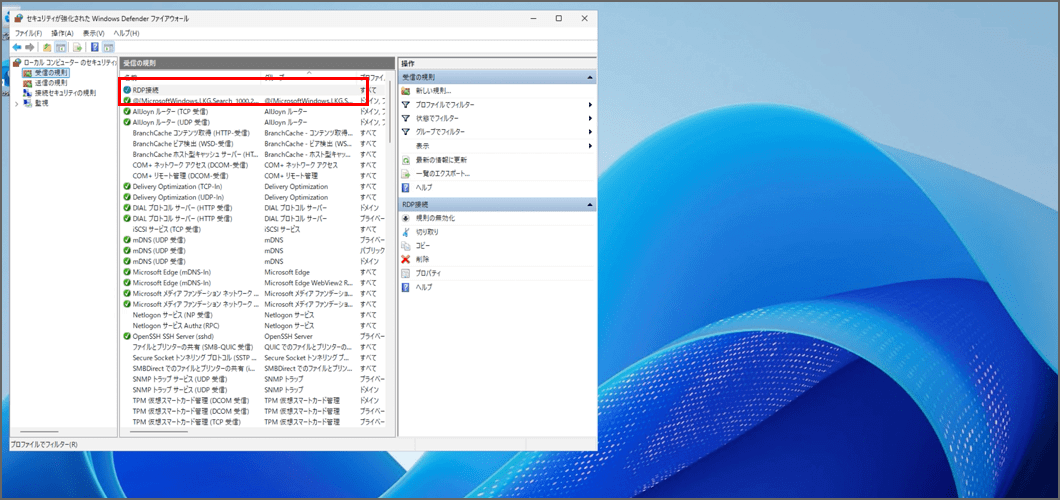This screenshot has height=500, width=1060.
Task: Select 送信の規則 (Outbound Rules) in tree
Action: tap(51, 83)
